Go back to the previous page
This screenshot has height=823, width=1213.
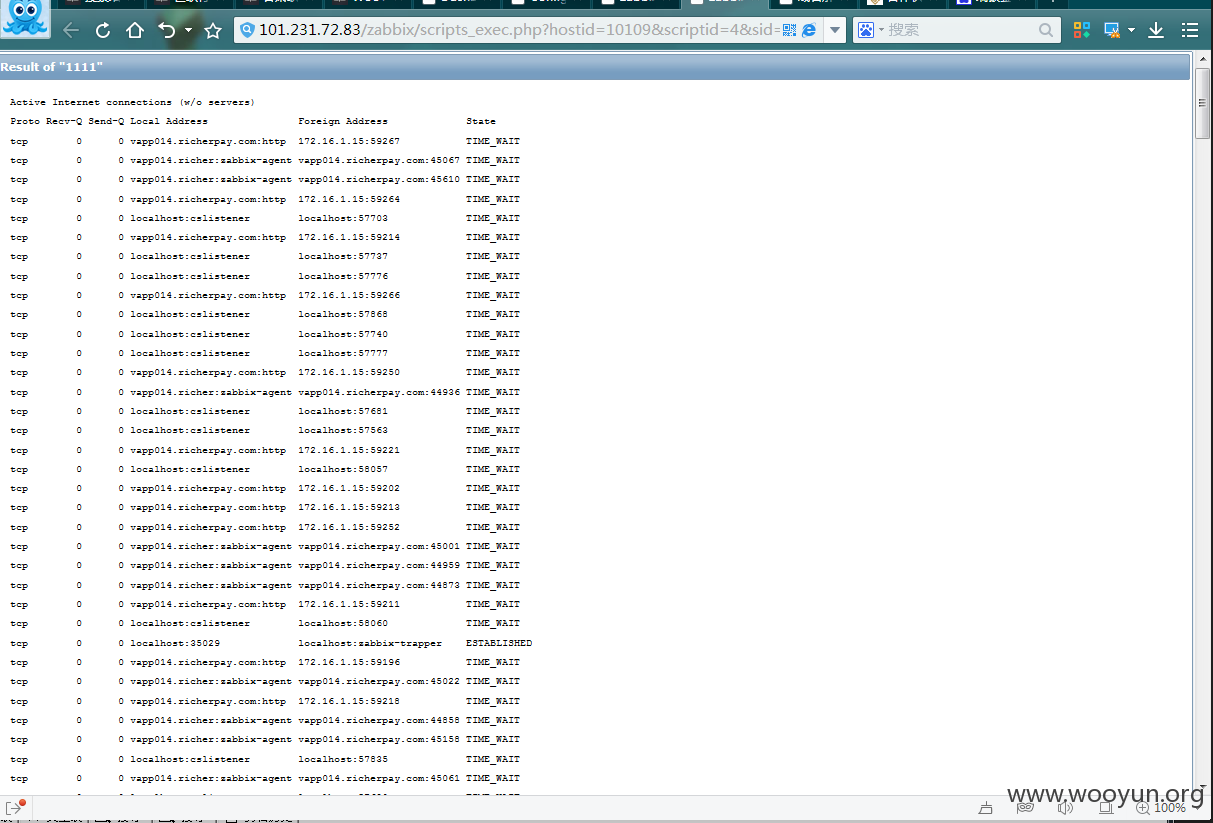coord(71,31)
